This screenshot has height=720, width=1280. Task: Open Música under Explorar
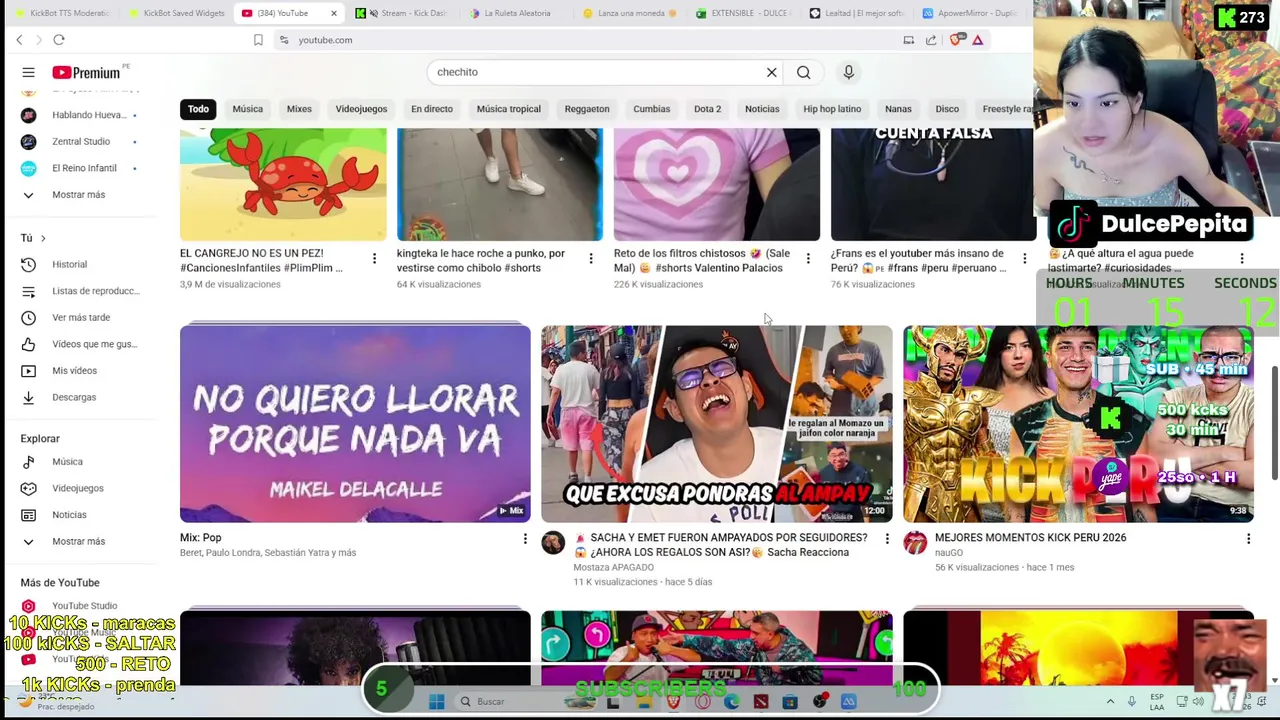tap(80, 462)
